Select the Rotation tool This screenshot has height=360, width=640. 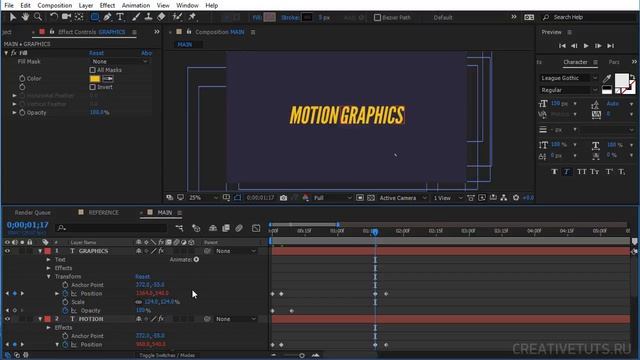[53, 17]
